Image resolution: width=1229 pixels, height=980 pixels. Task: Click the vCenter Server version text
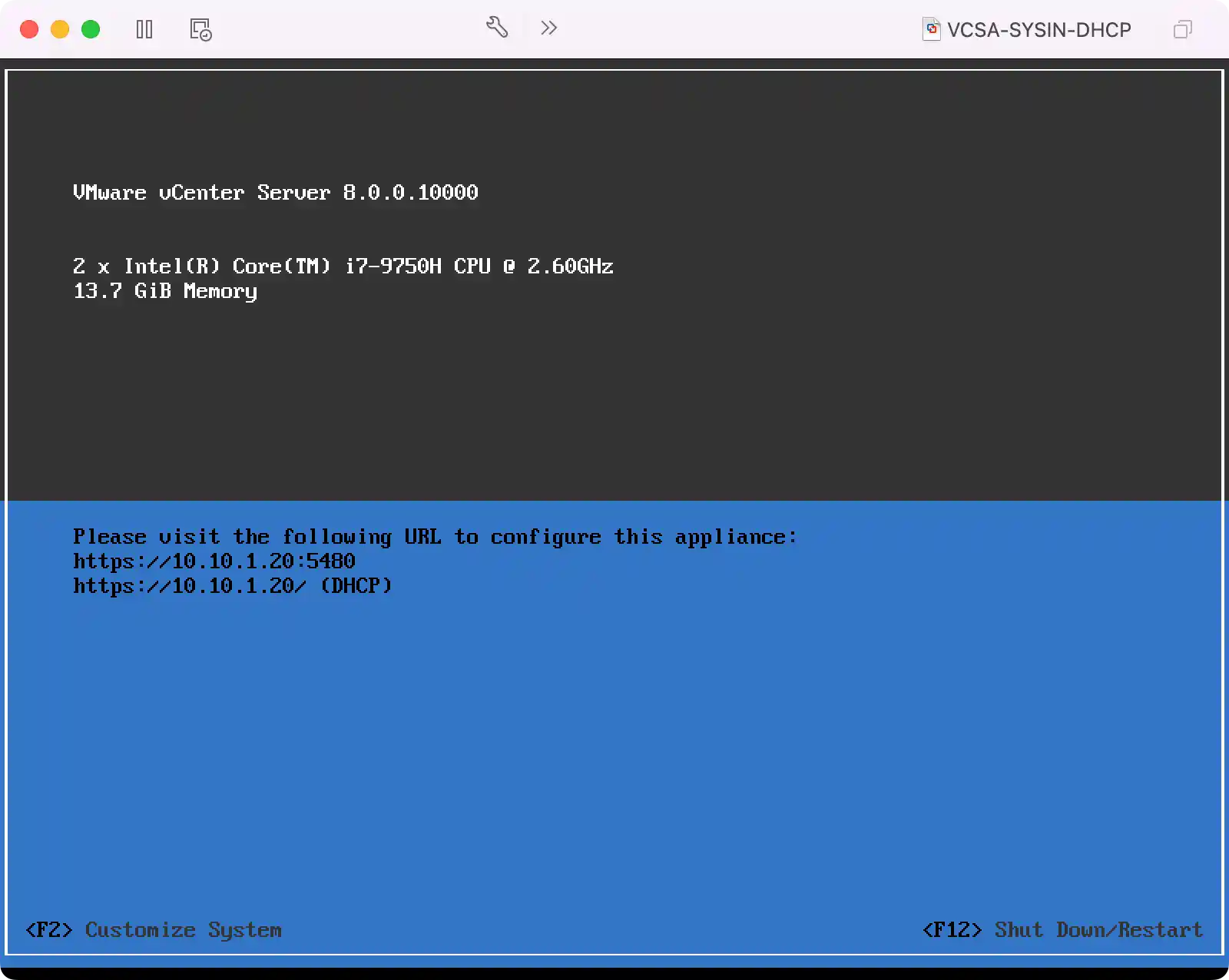click(275, 193)
